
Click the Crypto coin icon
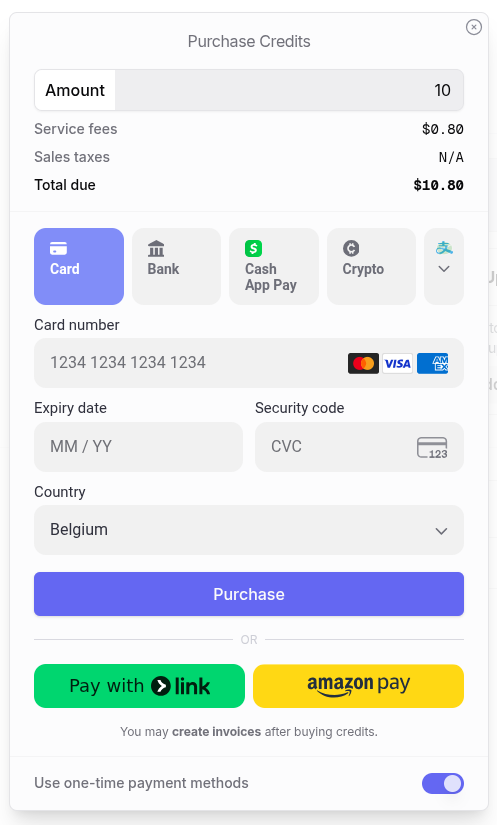click(351, 248)
